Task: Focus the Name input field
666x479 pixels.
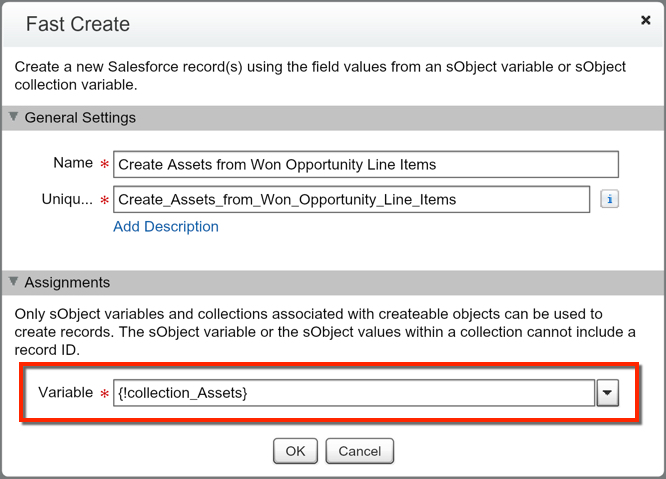Action: point(366,164)
